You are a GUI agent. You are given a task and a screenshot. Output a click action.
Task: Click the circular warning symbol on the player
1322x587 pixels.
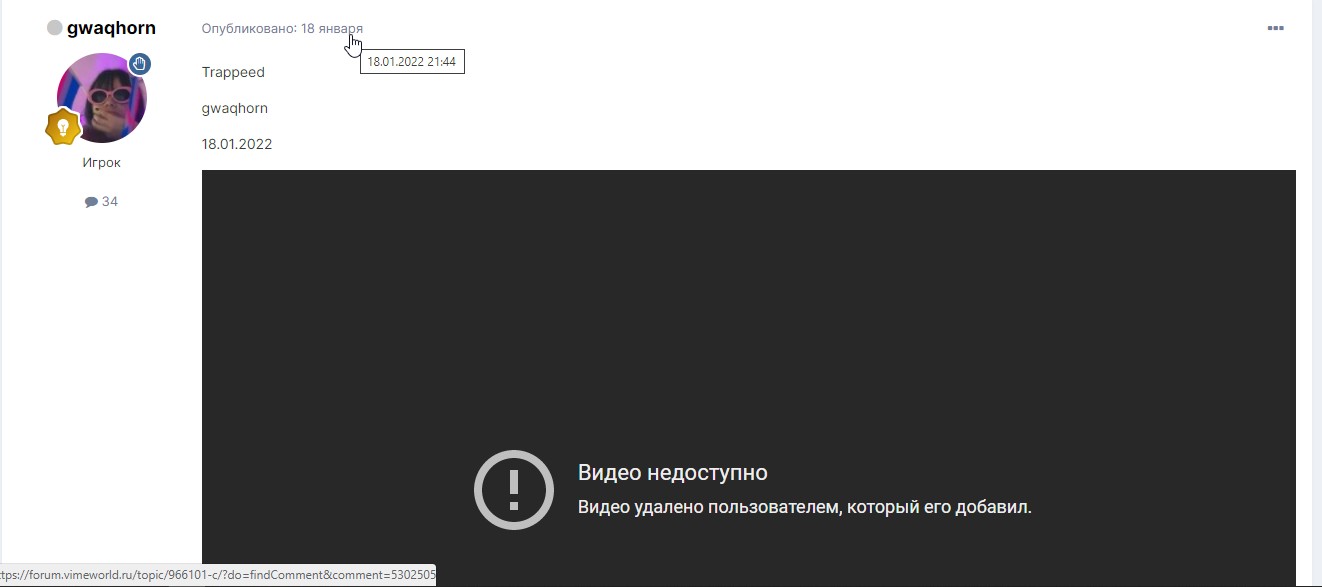point(513,489)
